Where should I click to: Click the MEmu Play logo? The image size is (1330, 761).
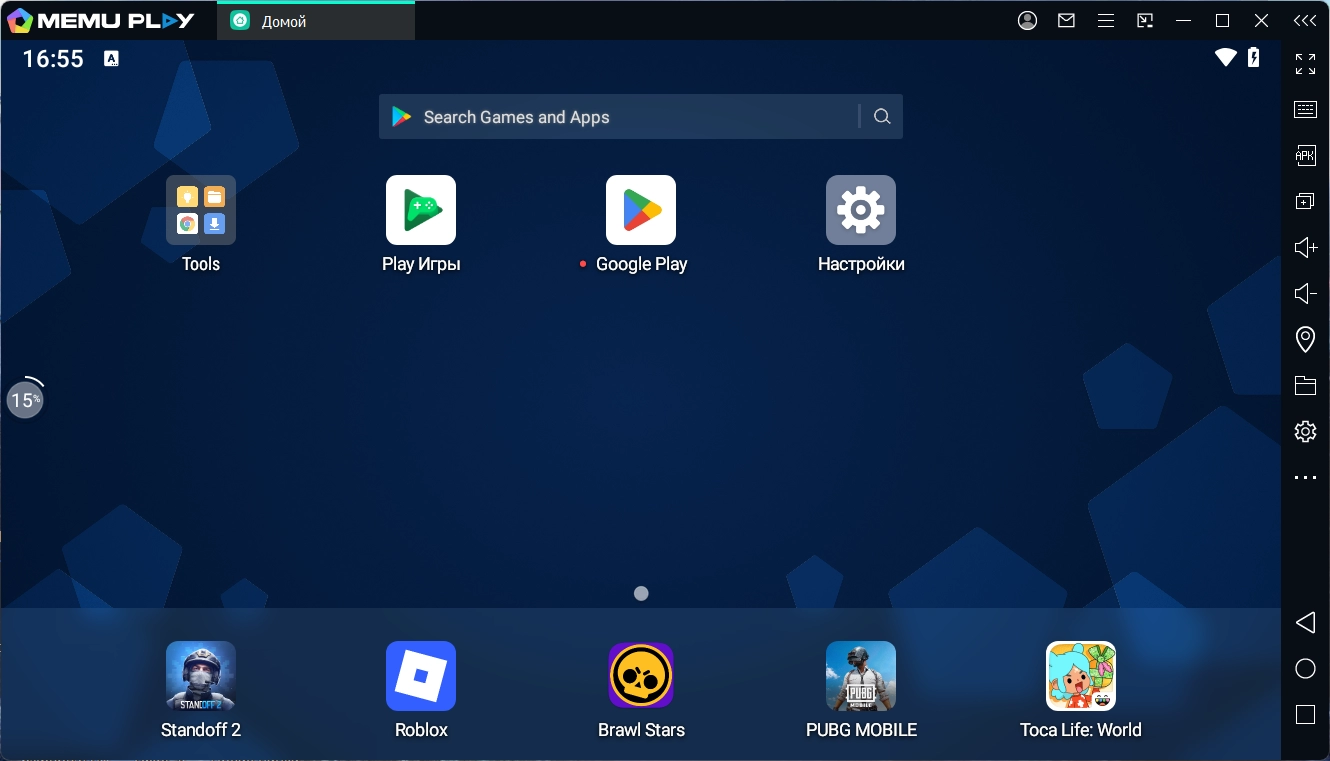point(100,20)
